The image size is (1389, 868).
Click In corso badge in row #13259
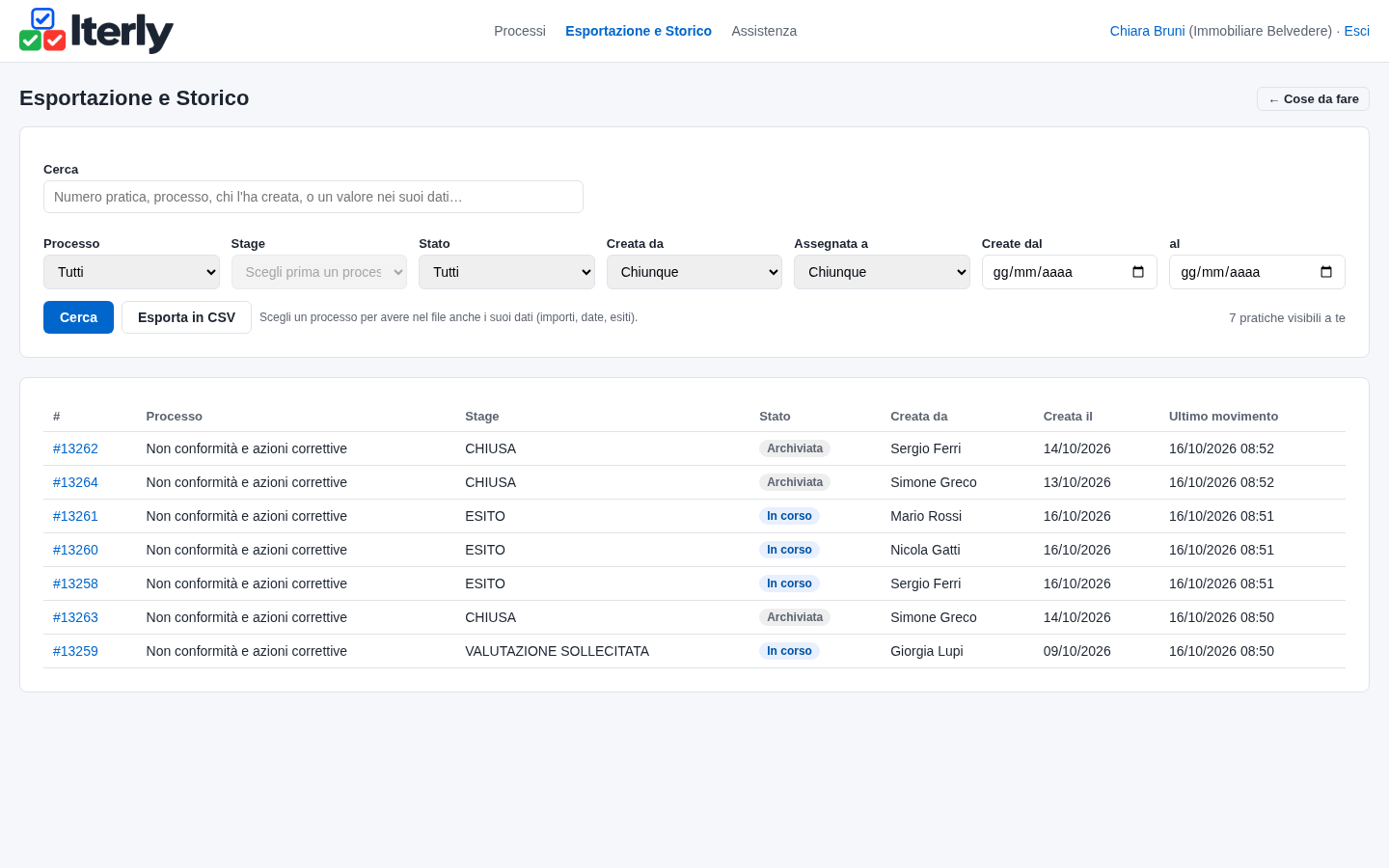789,651
